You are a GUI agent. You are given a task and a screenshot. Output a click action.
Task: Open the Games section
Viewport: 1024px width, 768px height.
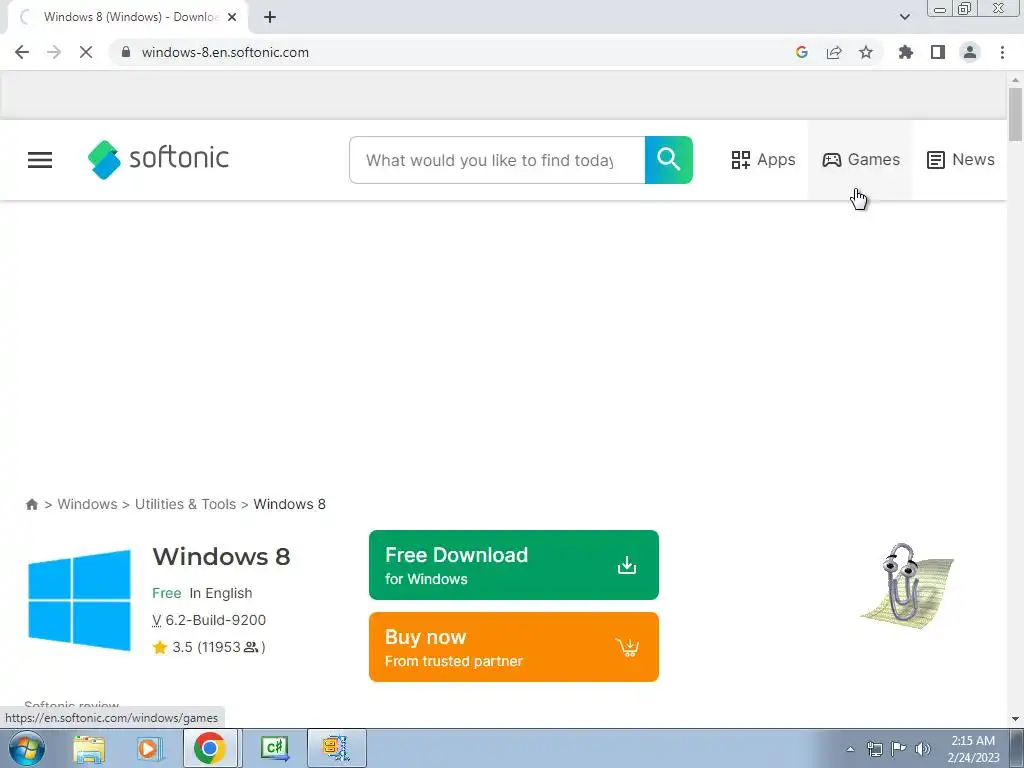click(x=861, y=160)
